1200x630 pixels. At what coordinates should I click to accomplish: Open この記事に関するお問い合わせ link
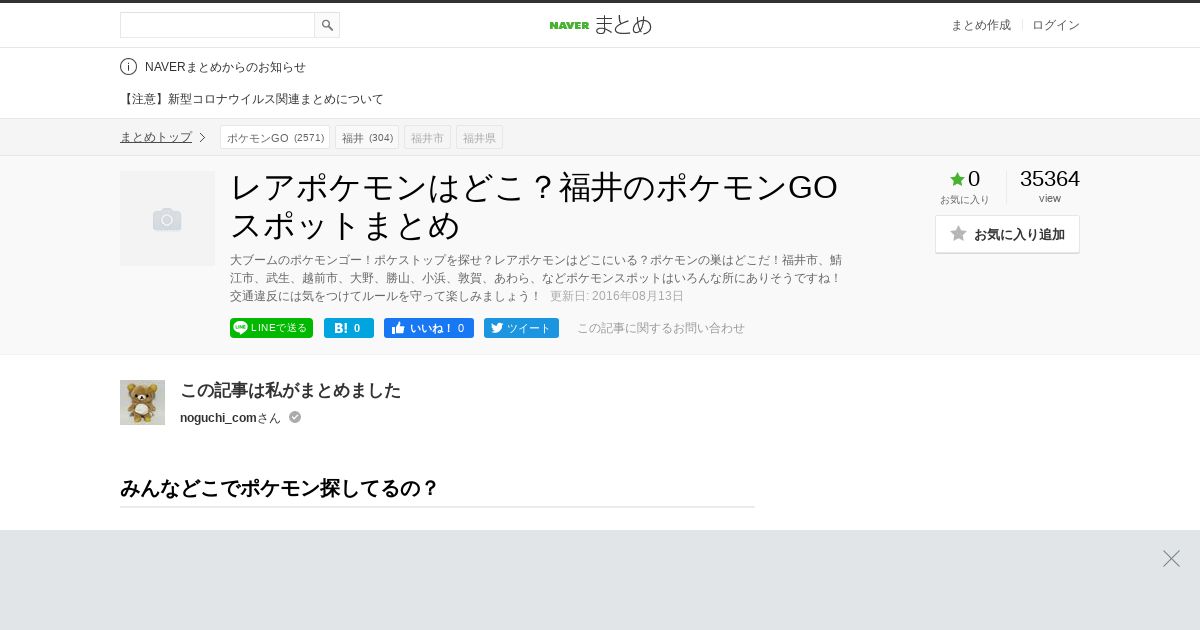tap(661, 328)
